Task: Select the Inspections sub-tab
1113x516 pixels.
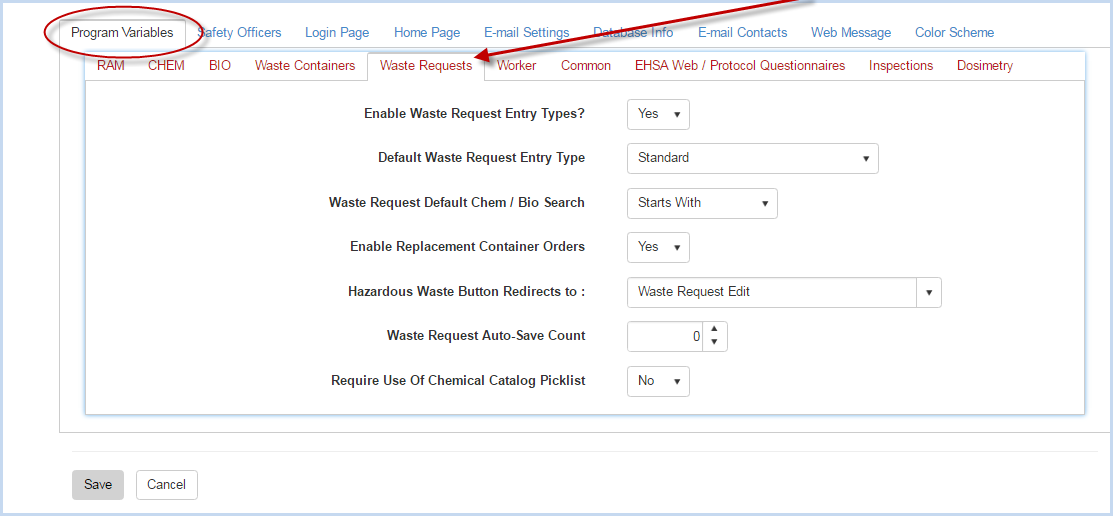Action: pyautogui.click(x=901, y=65)
